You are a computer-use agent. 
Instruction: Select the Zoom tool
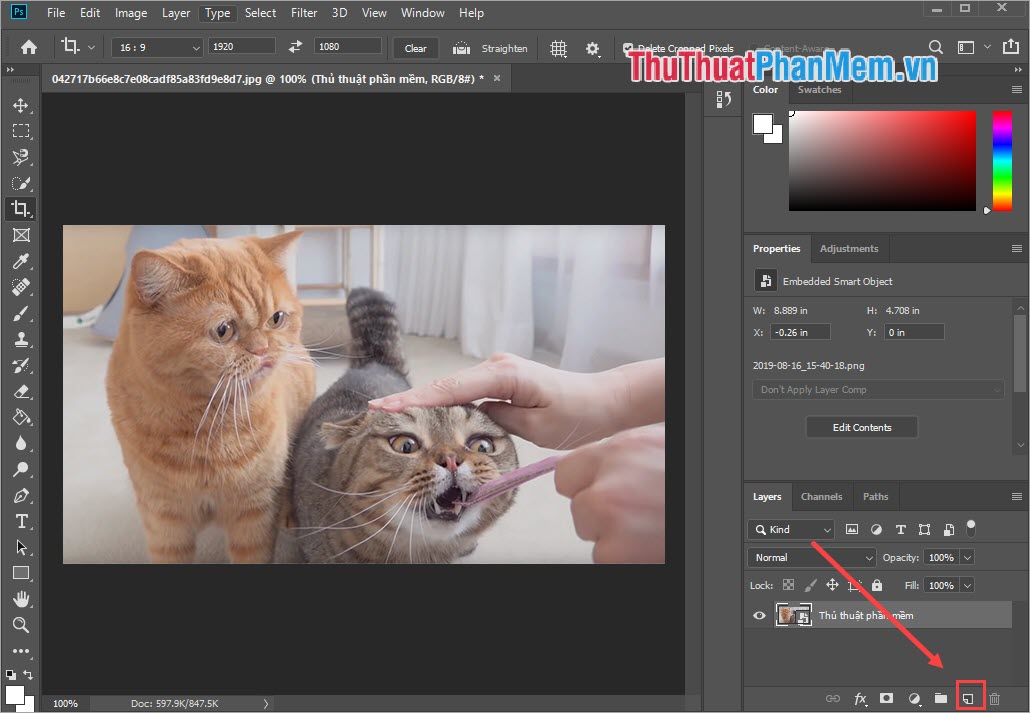click(x=22, y=625)
